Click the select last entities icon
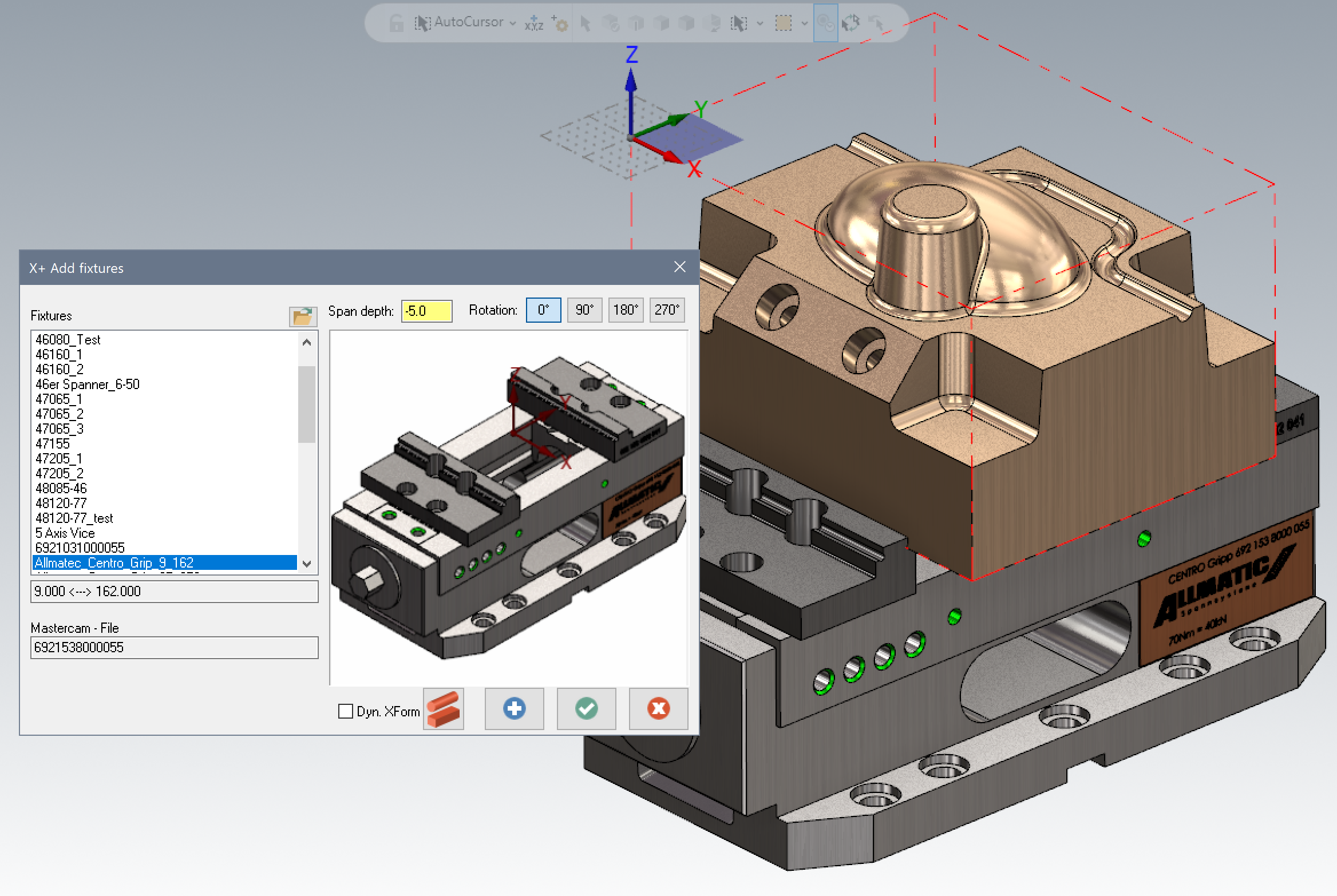The height and width of the screenshot is (896, 1337). pos(876,23)
